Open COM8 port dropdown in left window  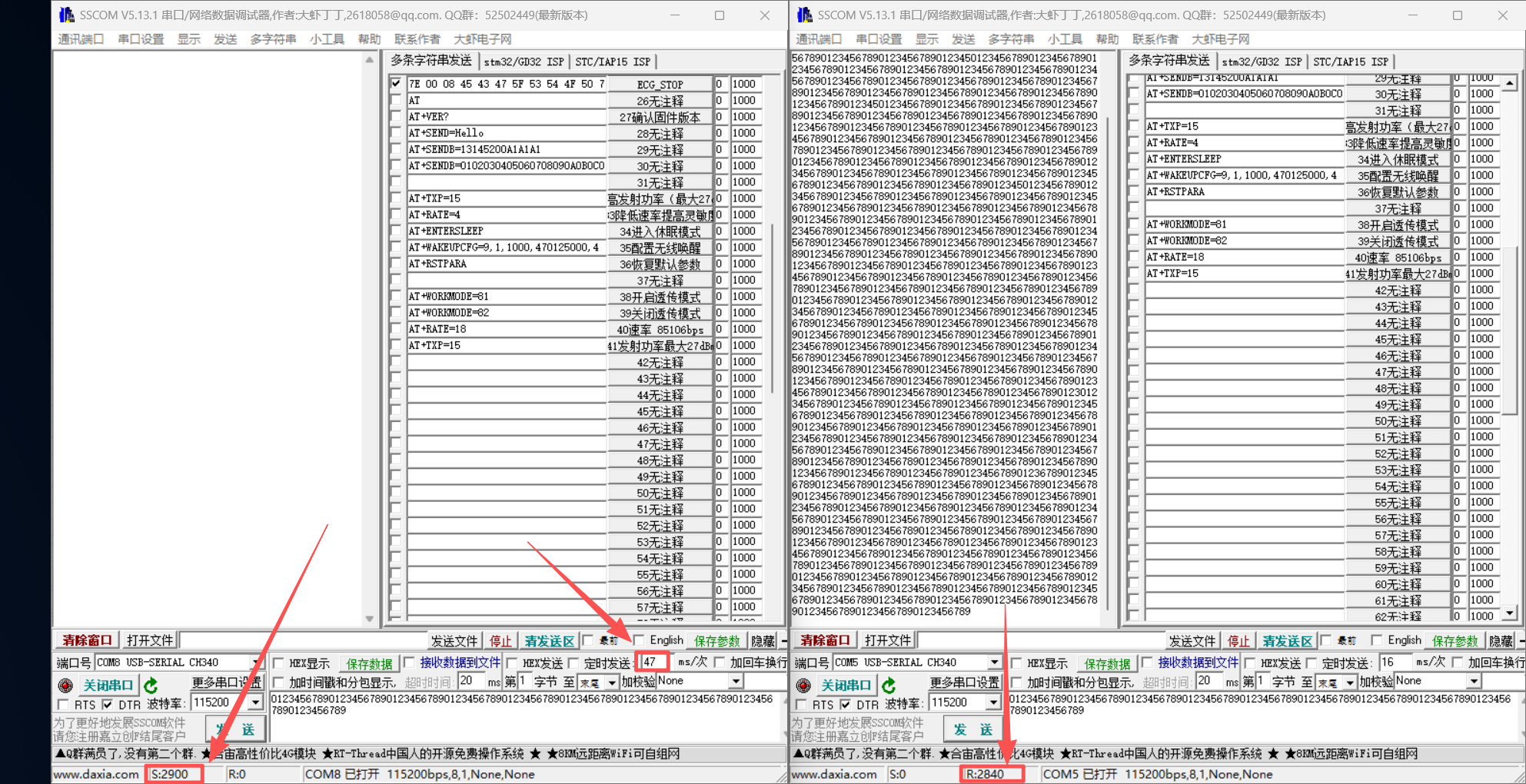pos(255,662)
